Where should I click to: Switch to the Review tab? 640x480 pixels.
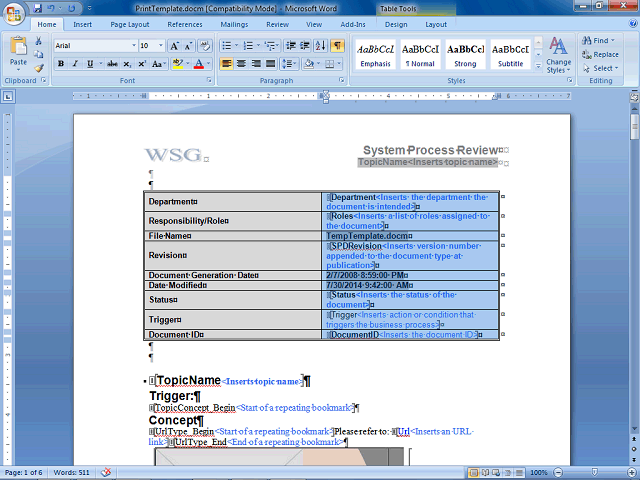point(278,24)
